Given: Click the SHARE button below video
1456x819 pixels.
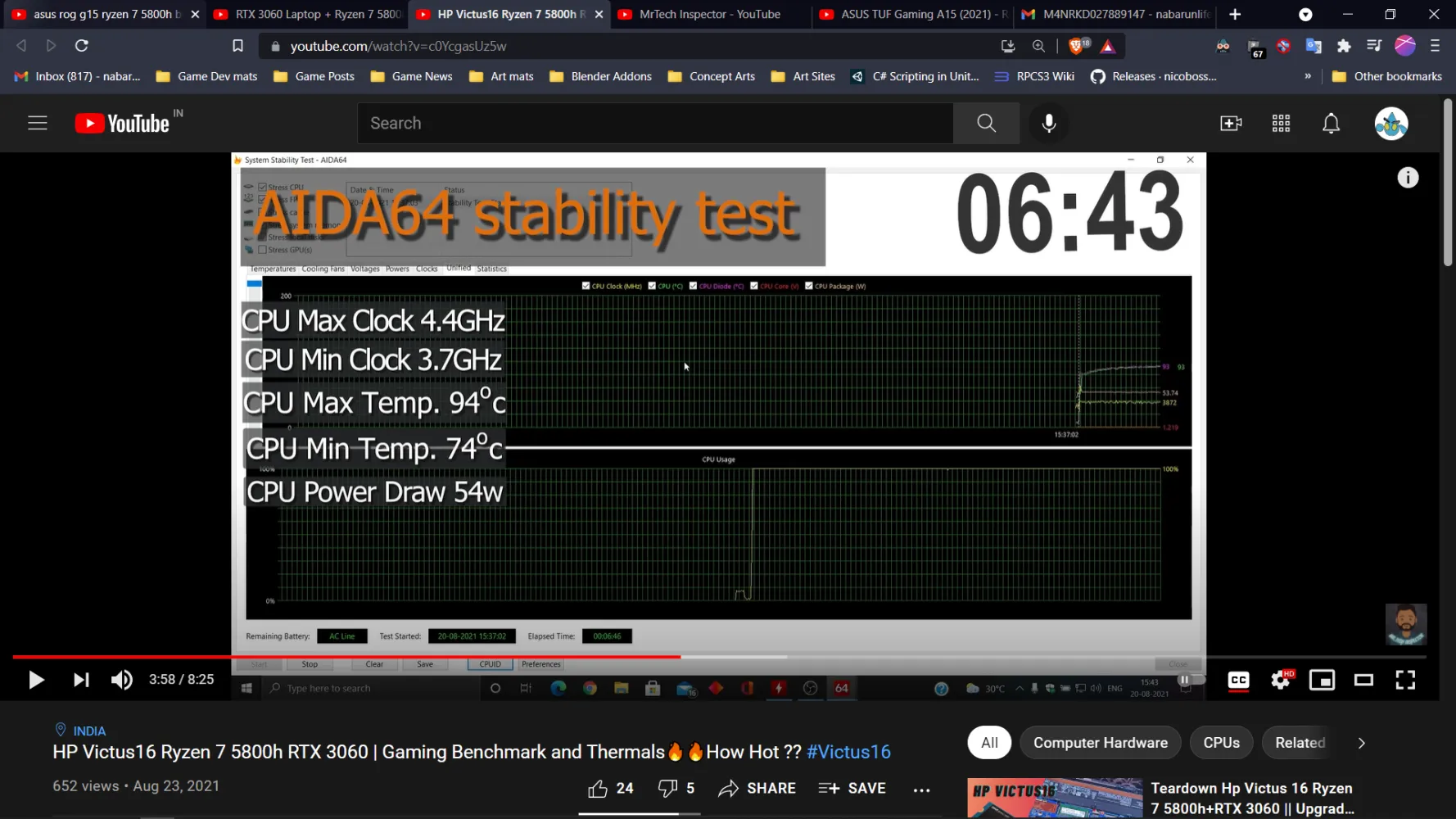Looking at the screenshot, I should (x=757, y=788).
